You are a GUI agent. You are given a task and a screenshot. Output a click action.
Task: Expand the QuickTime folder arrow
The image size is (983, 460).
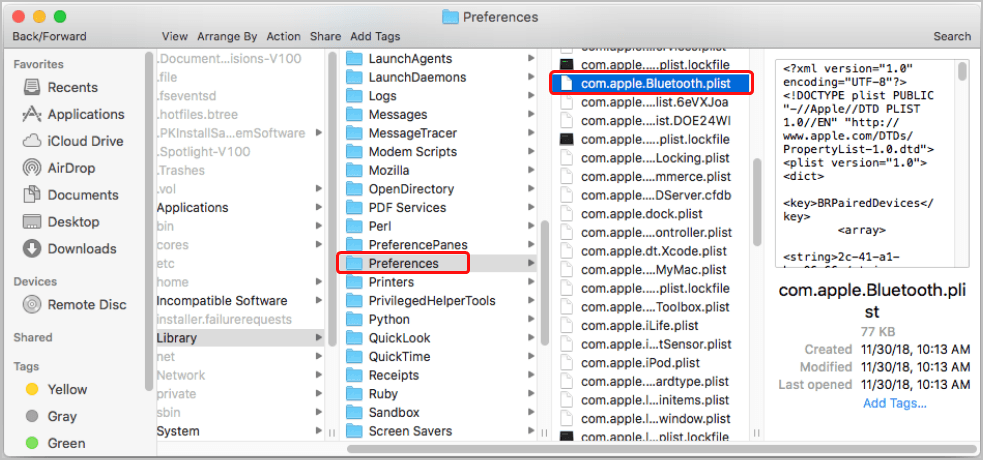(x=531, y=357)
